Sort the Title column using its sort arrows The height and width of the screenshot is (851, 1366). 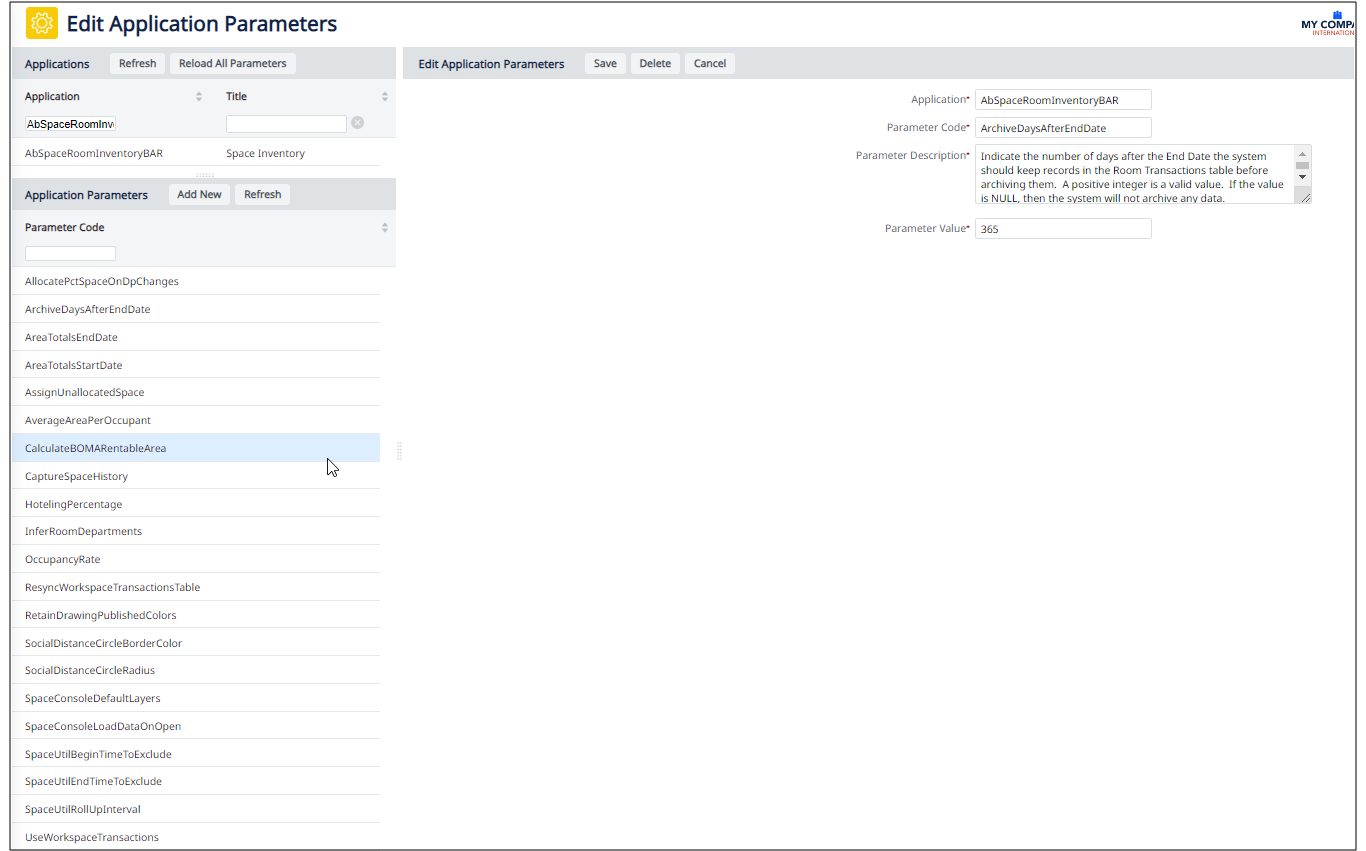coord(385,97)
